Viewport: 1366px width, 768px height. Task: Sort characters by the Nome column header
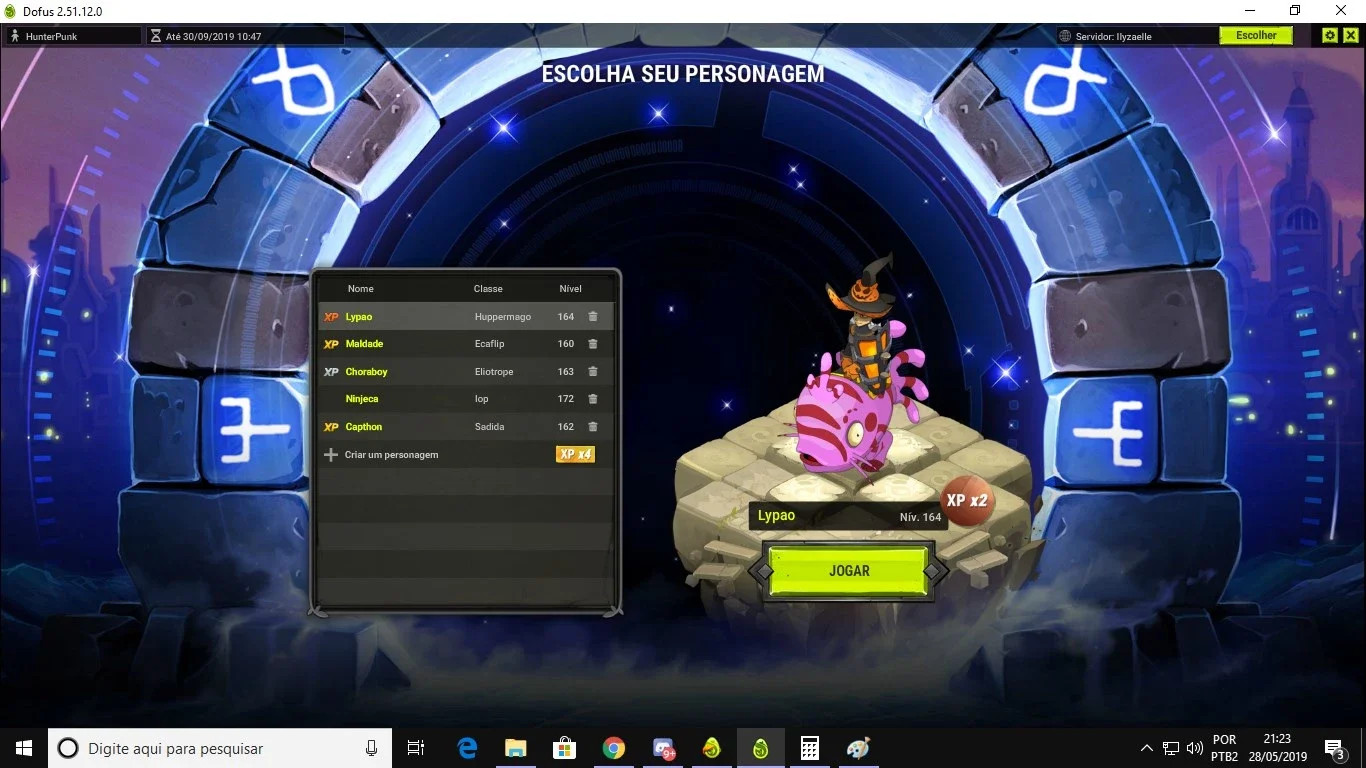(x=361, y=289)
